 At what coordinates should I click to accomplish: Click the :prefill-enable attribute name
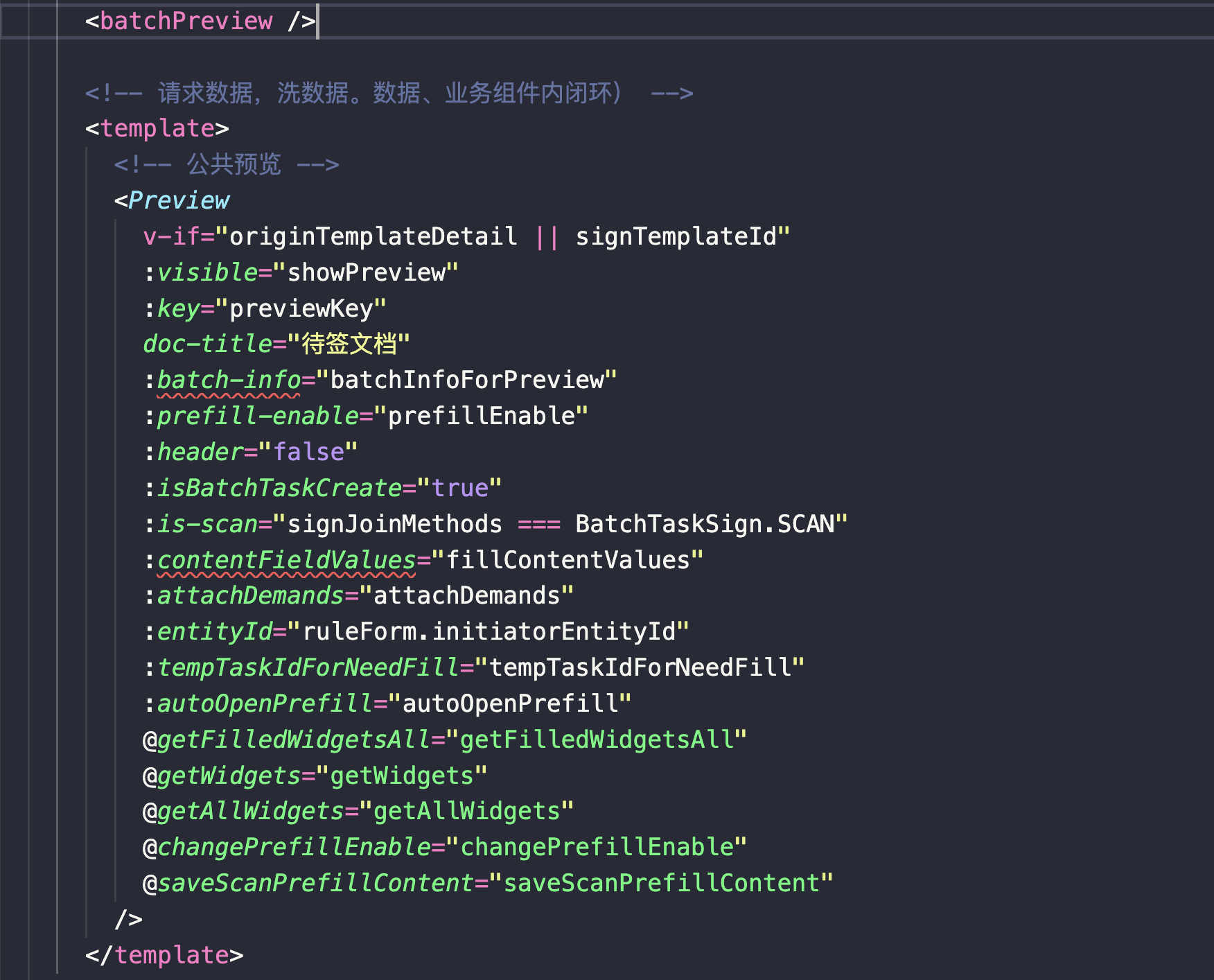[x=251, y=416]
